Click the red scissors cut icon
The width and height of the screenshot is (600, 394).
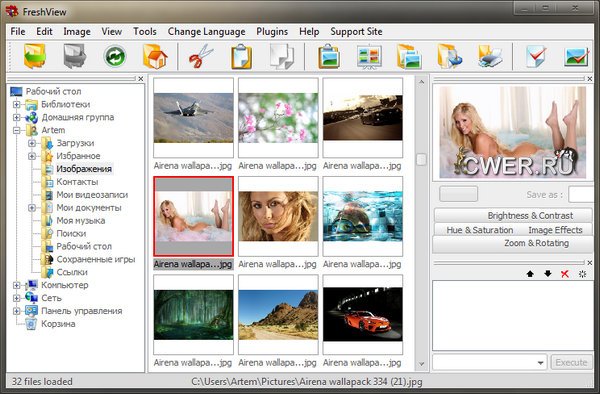[201, 56]
